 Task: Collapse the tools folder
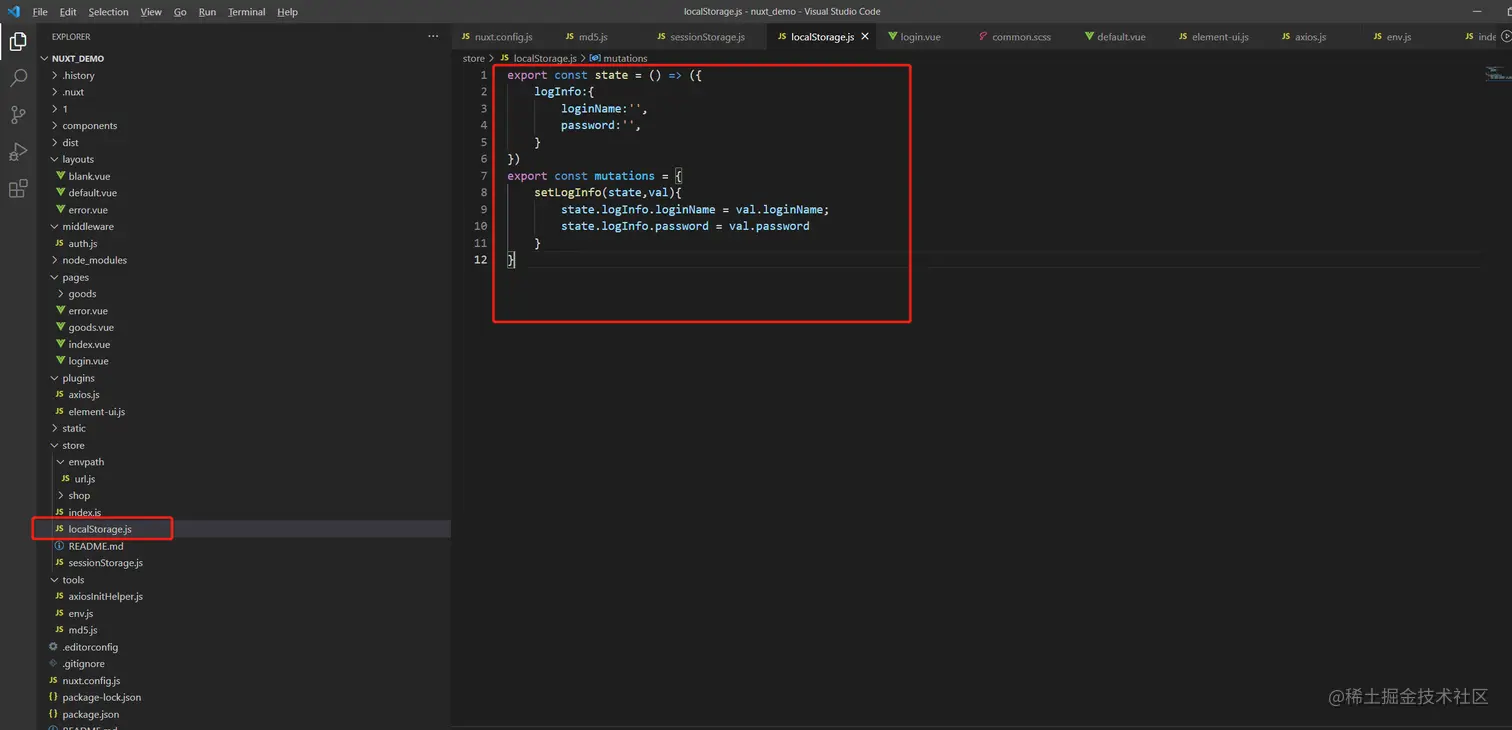coord(73,580)
